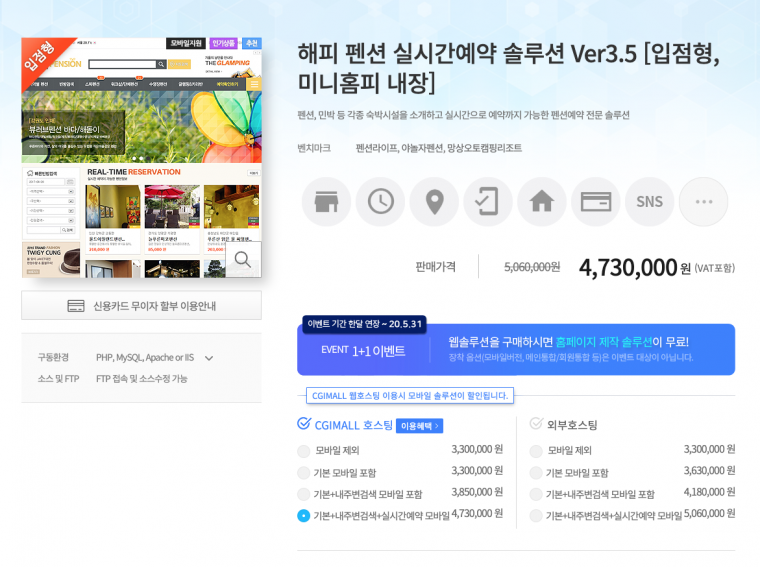Open 신용카드 무이자 할부 이용안내
Image resolution: width=760 pixels, height=567 pixels.
(x=141, y=306)
